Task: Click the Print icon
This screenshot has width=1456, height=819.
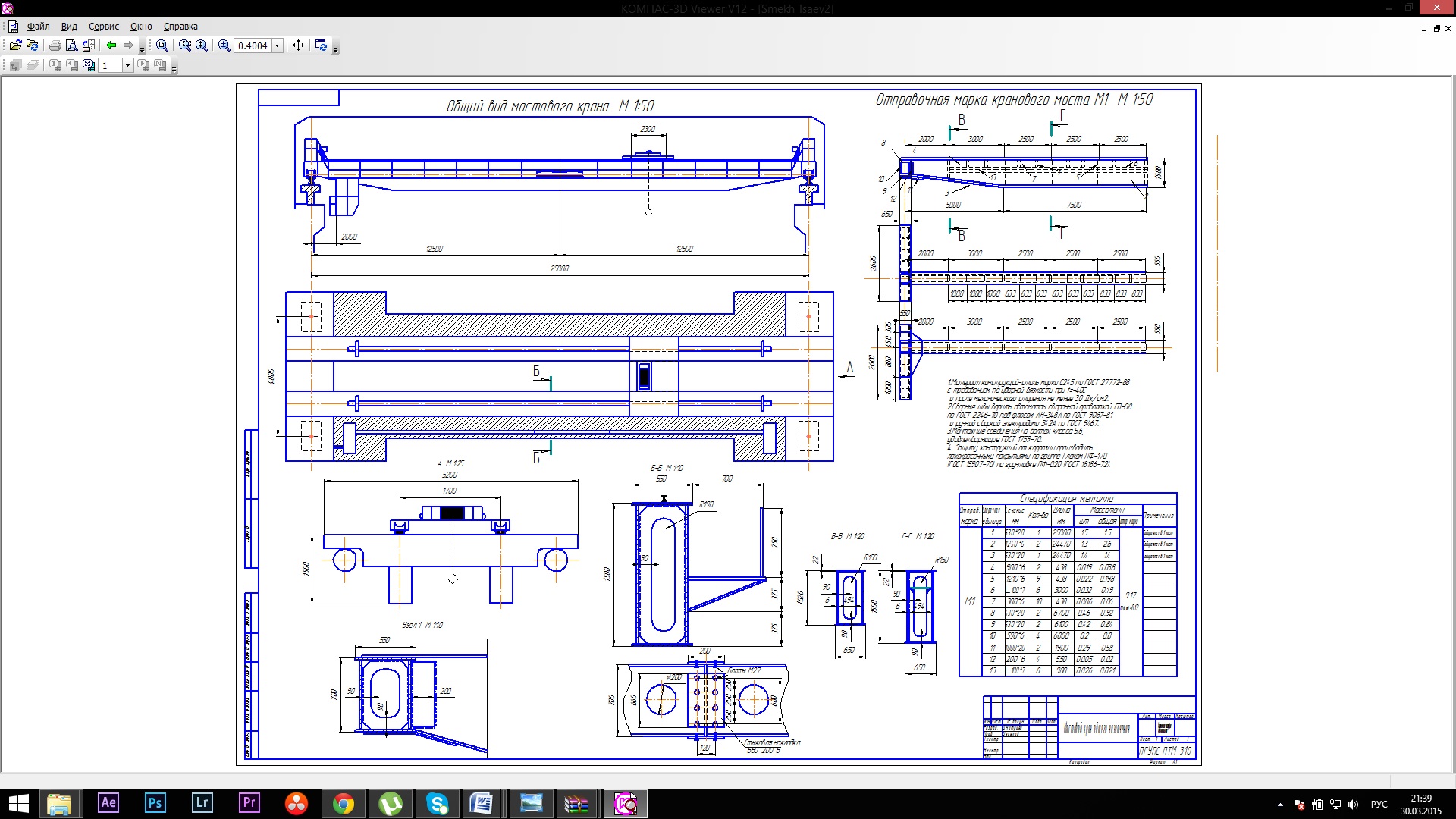Action: click(55, 45)
